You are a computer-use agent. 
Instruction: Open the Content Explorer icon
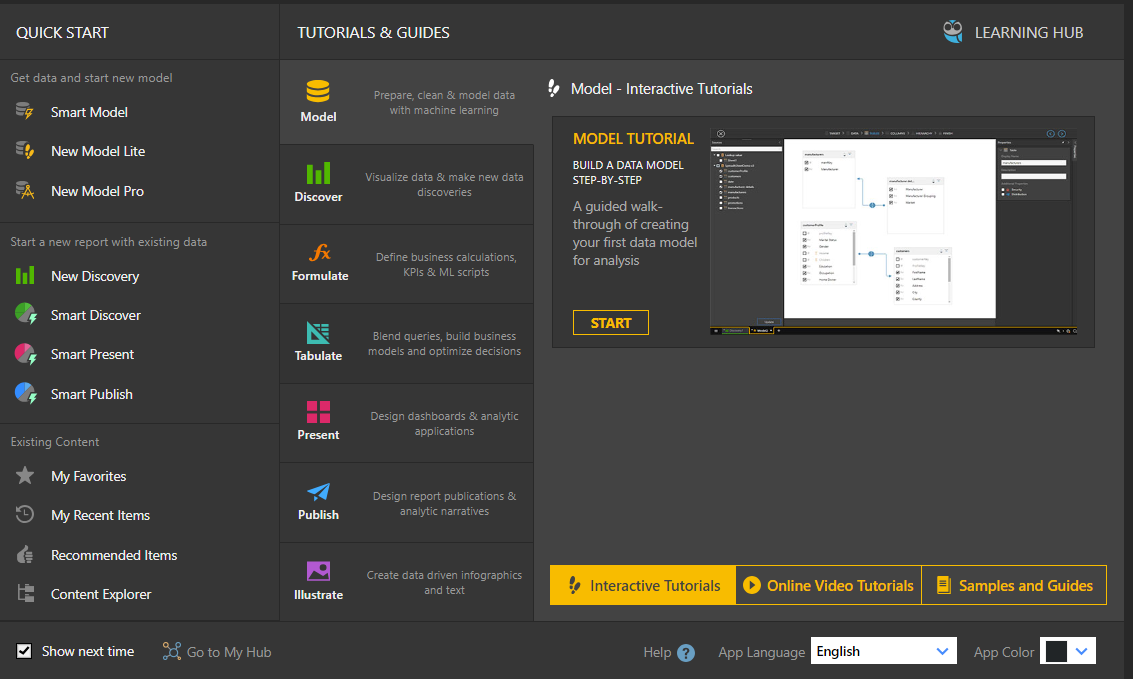click(25, 593)
